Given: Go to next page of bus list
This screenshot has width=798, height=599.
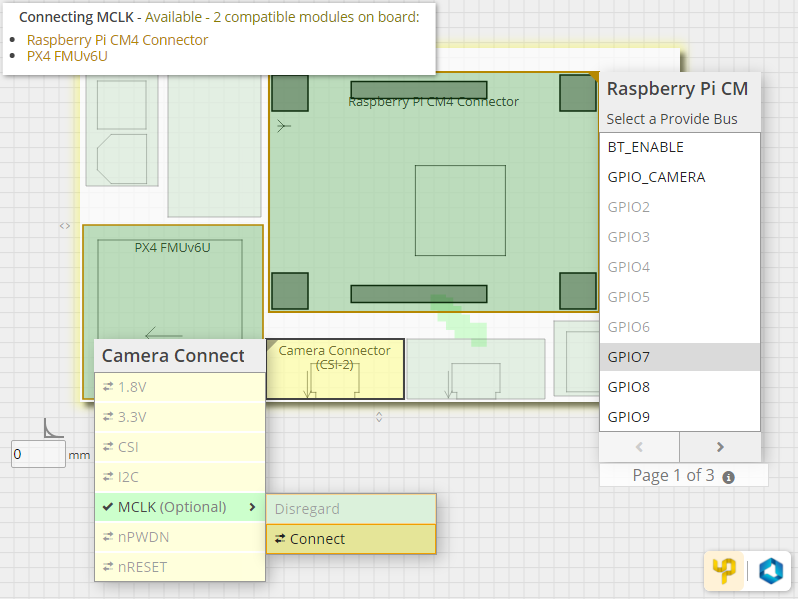Looking at the screenshot, I should pyautogui.click(x=720, y=447).
